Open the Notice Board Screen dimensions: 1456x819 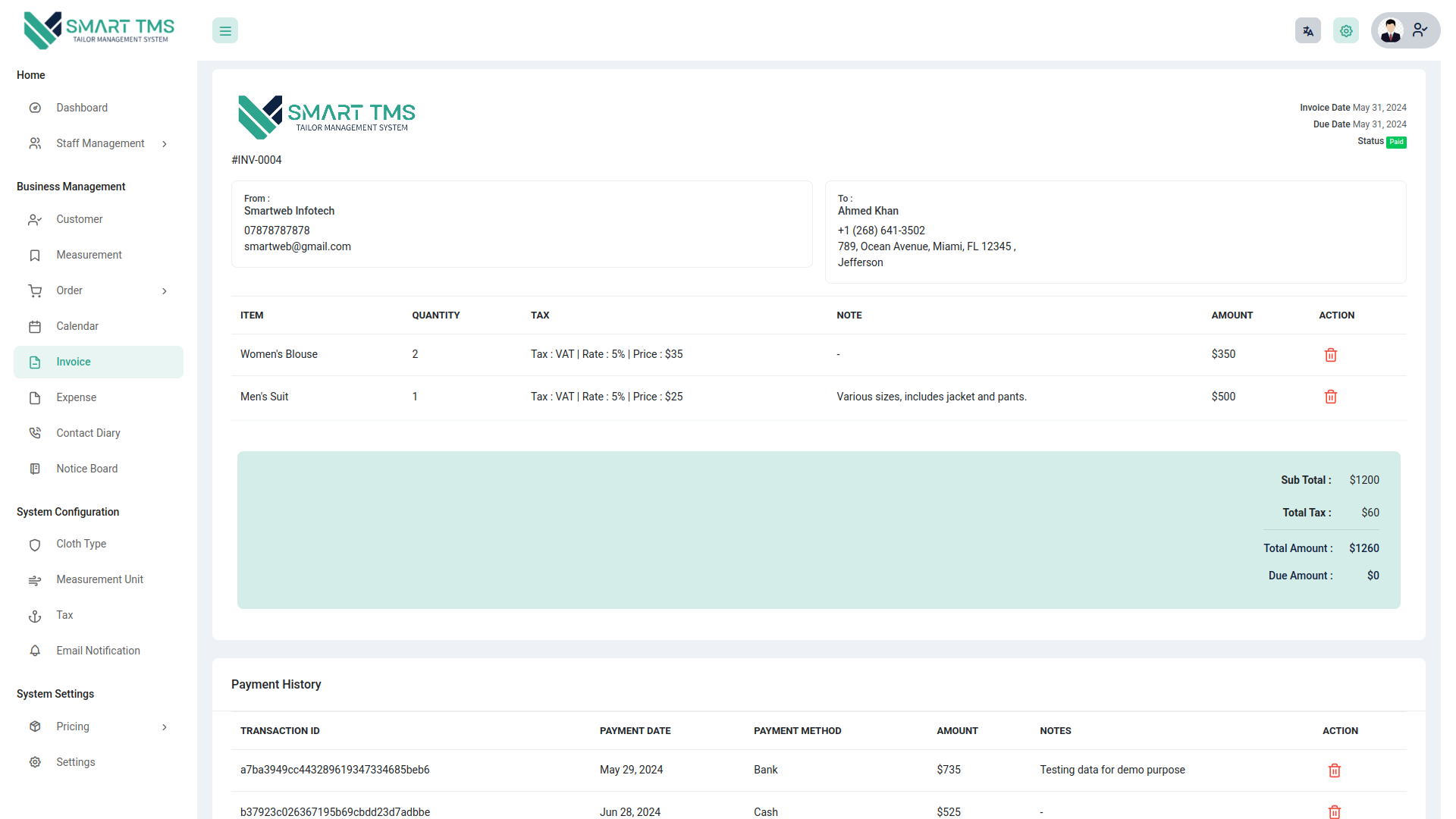[86, 469]
